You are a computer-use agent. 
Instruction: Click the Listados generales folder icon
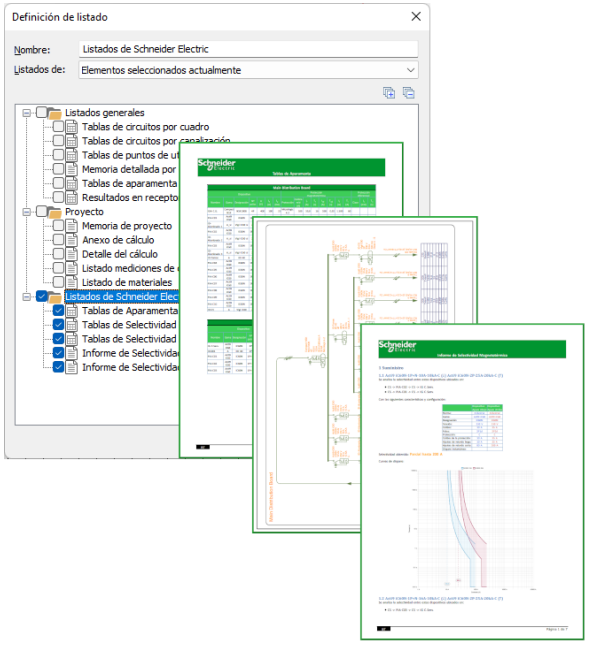click(x=54, y=113)
